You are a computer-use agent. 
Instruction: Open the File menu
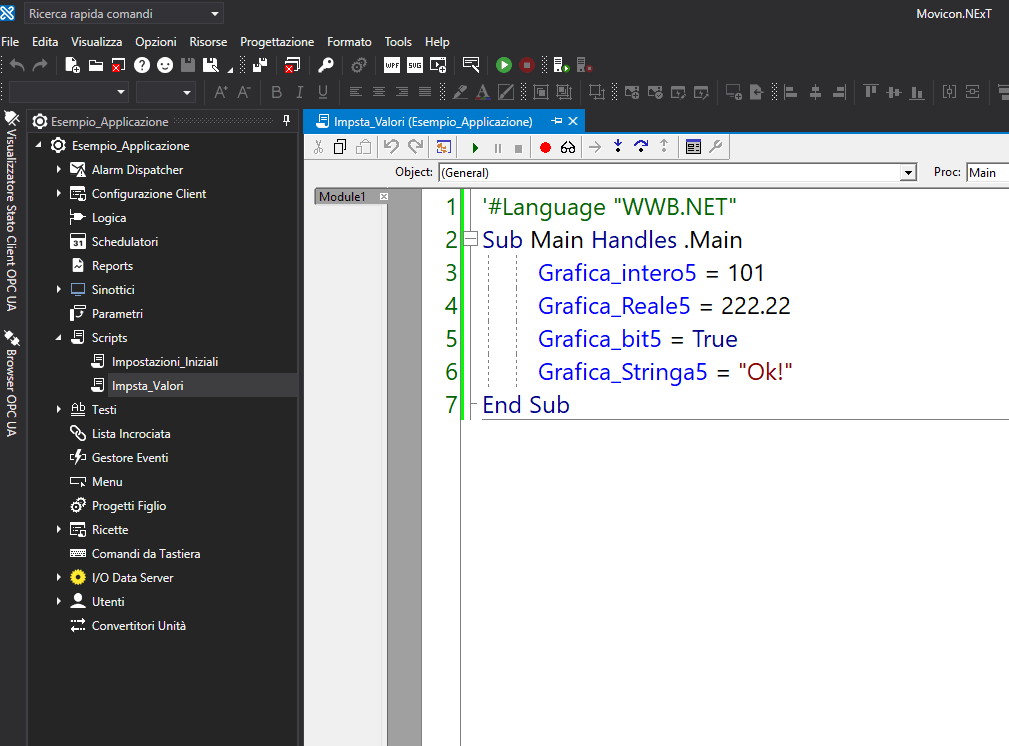10,42
